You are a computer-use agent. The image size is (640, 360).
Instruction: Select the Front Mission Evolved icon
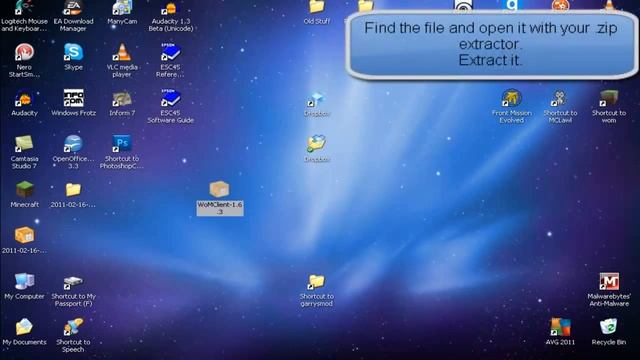click(x=511, y=98)
